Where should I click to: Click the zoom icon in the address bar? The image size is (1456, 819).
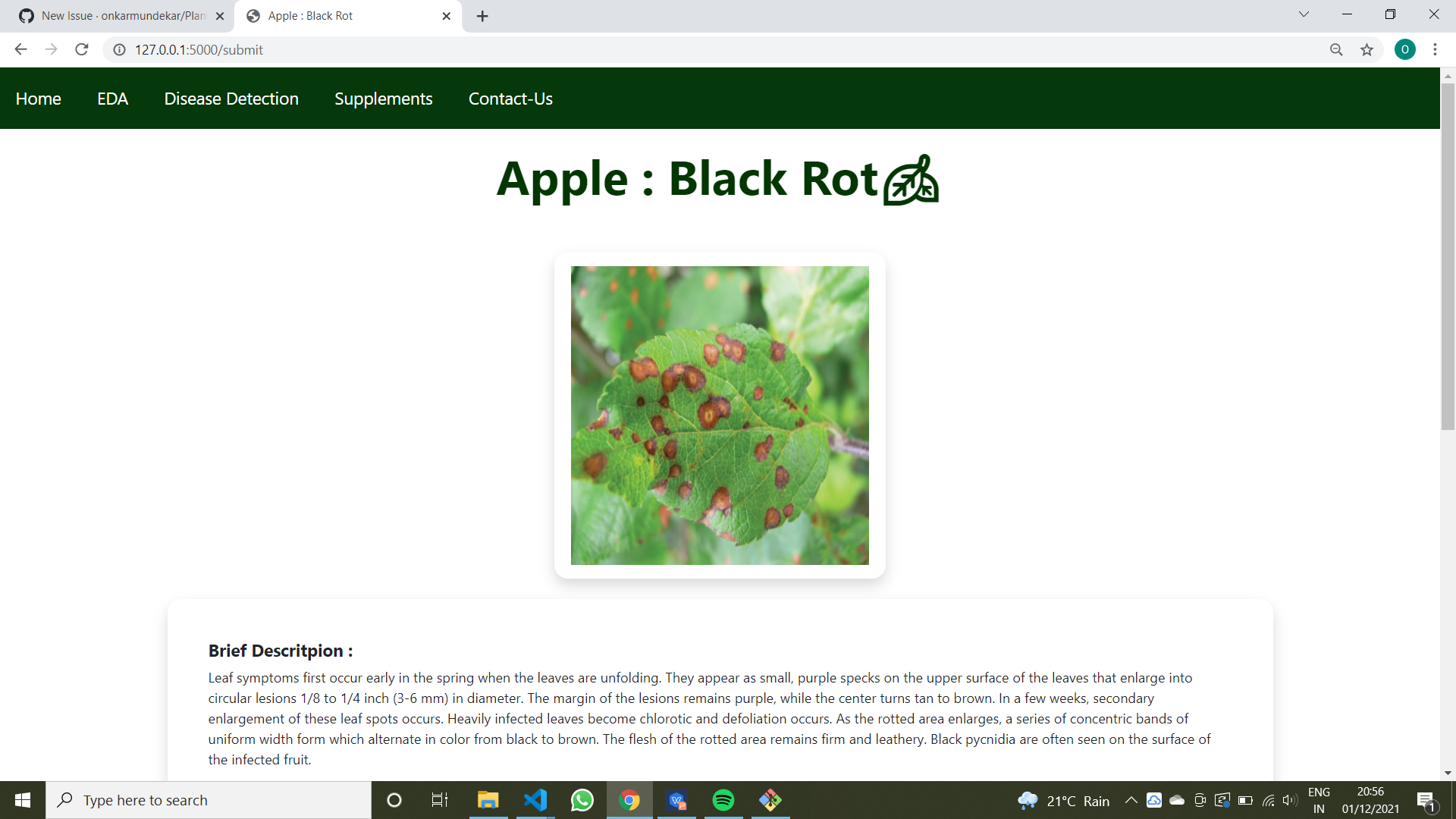pyautogui.click(x=1337, y=49)
